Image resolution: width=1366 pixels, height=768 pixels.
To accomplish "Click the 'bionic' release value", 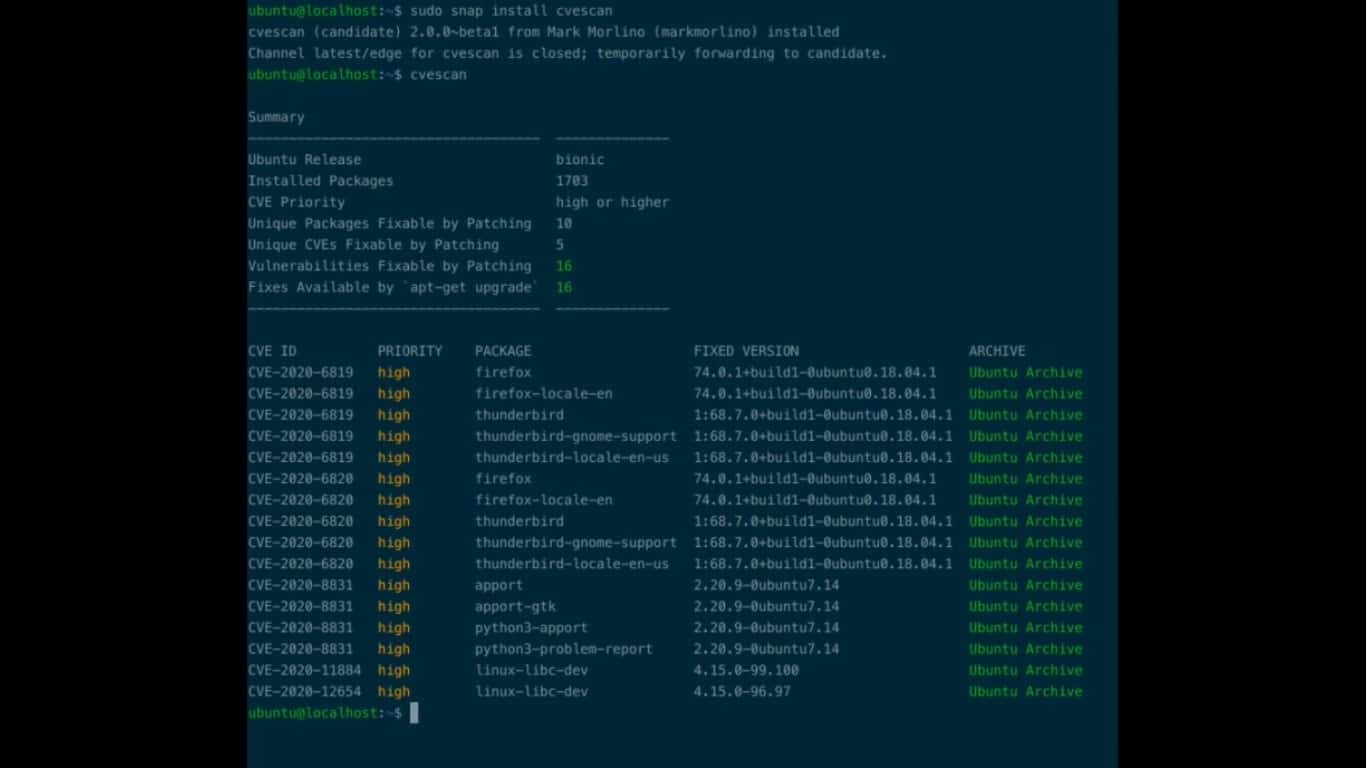I will 580,160.
